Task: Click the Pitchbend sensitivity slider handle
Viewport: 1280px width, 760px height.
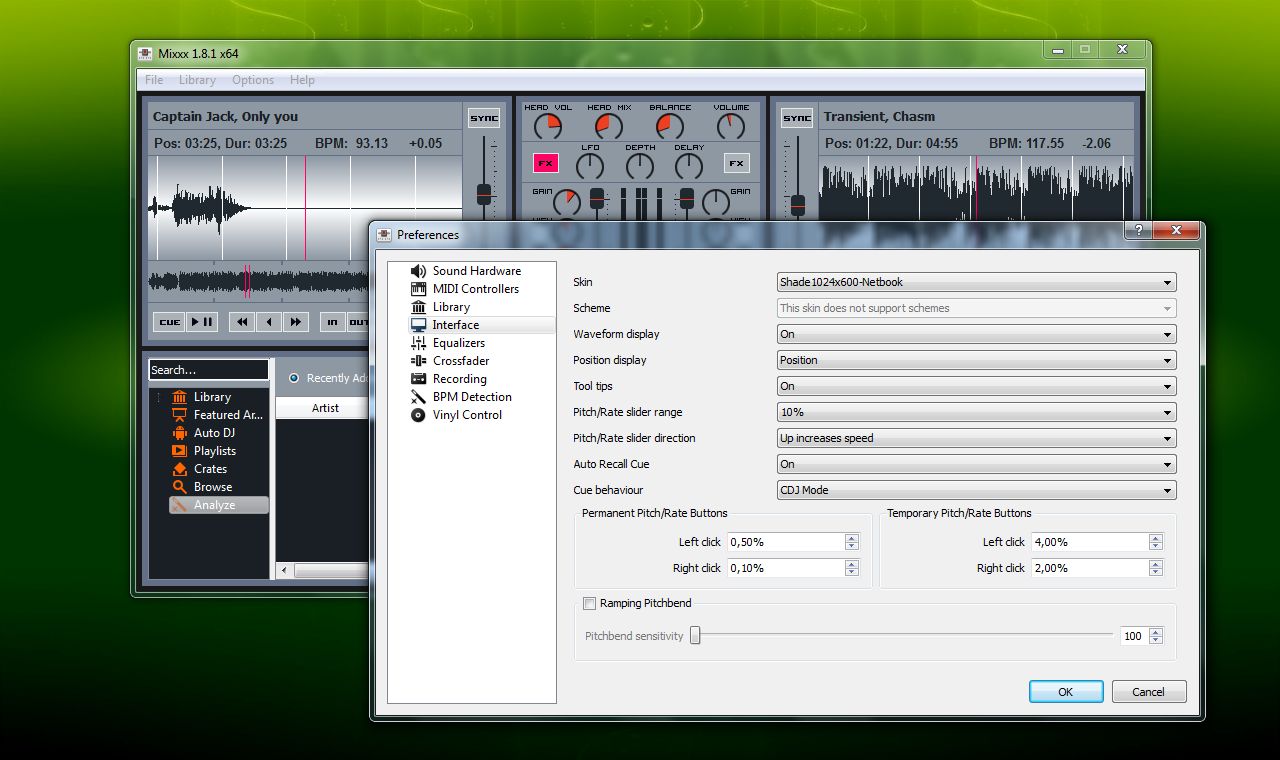Action: [x=695, y=635]
